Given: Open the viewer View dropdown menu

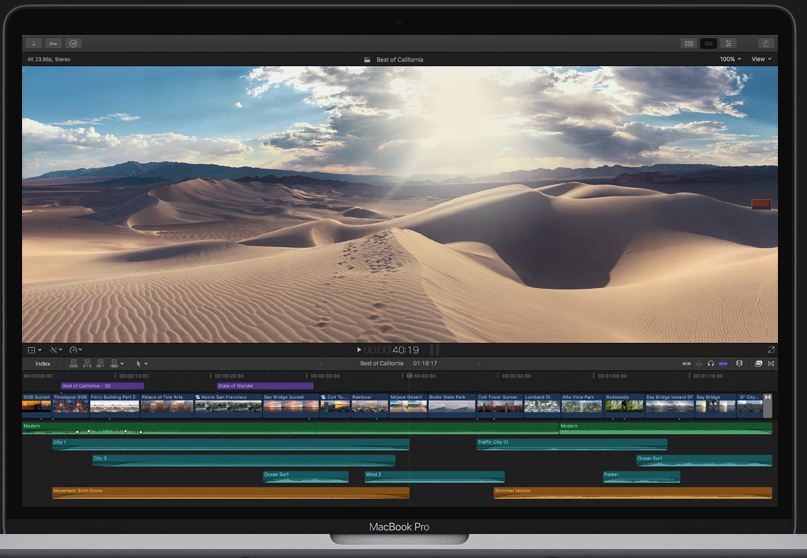Looking at the screenshot, I should click(x=761, y=59).
